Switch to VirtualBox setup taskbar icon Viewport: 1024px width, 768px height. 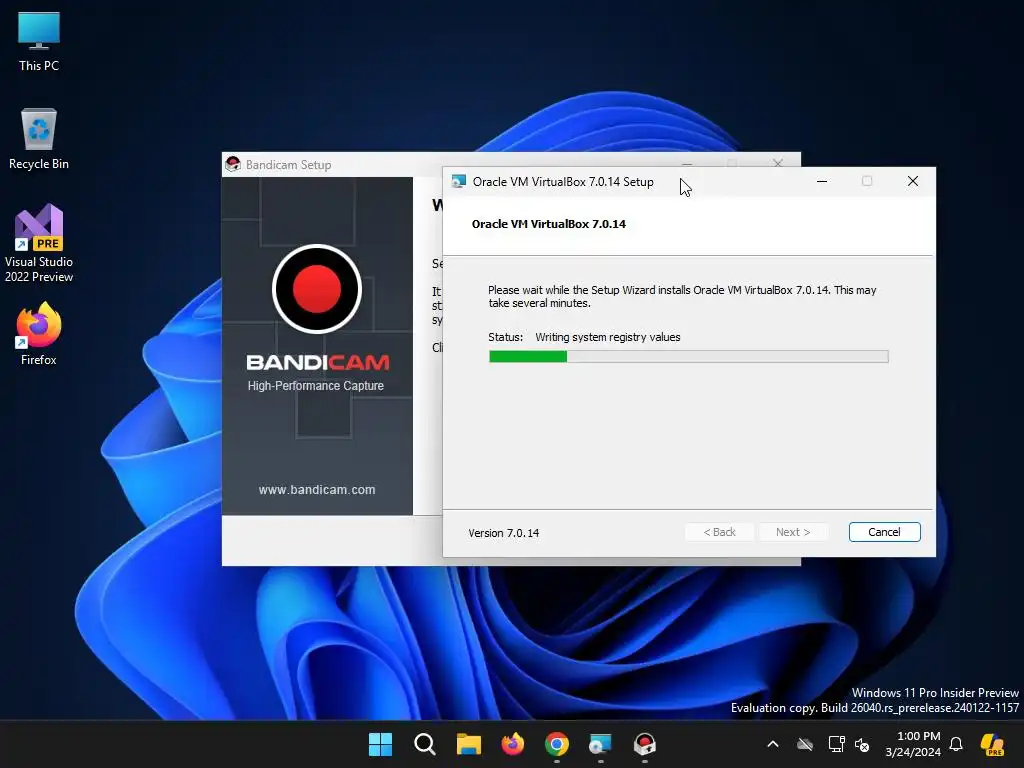point(600,744)
